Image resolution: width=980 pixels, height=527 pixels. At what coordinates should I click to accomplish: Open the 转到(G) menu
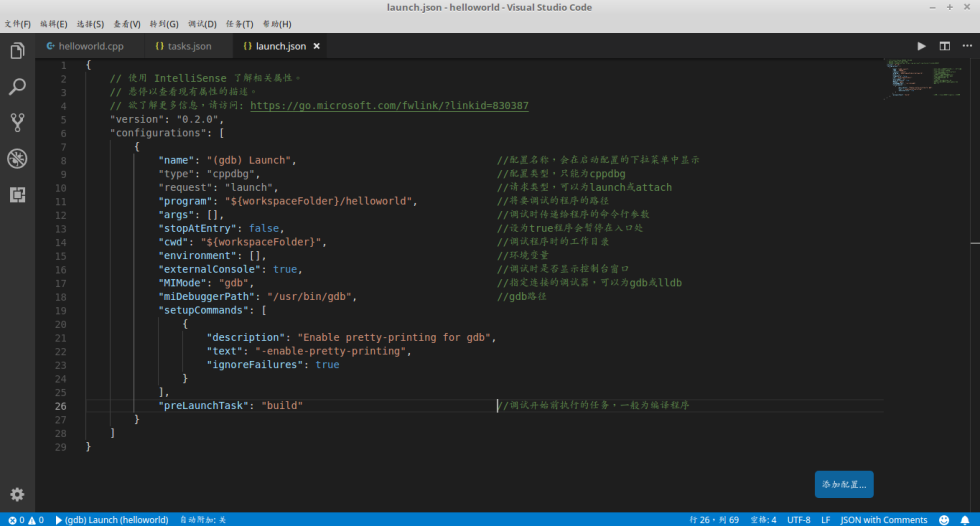click(164, 24)
